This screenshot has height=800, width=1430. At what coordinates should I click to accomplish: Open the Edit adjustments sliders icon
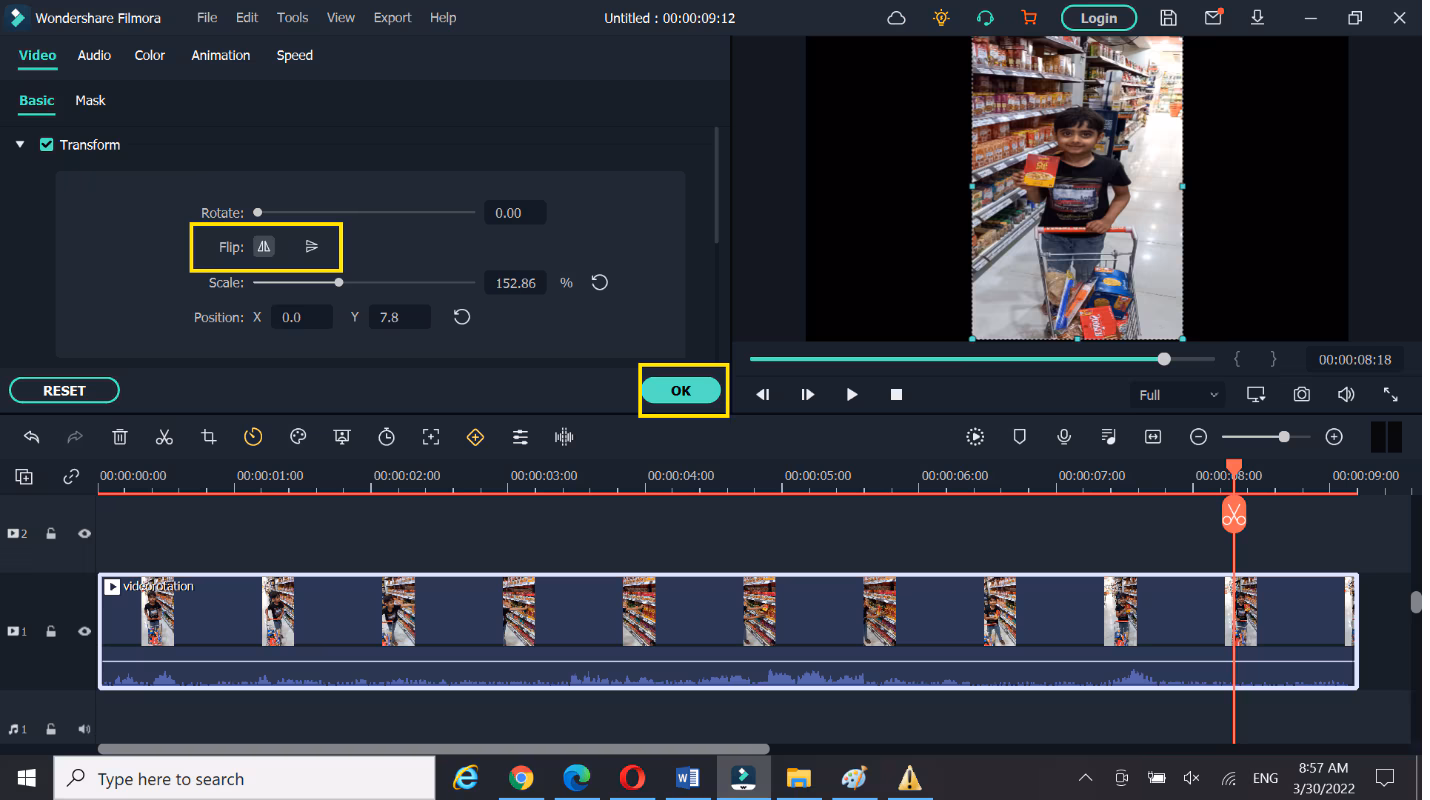(520, 437)
